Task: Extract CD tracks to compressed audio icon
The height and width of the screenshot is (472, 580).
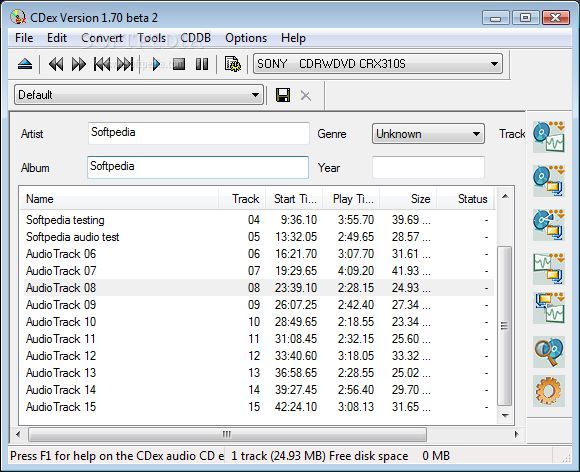Action: pyautogui.click(x=549, y=181)
